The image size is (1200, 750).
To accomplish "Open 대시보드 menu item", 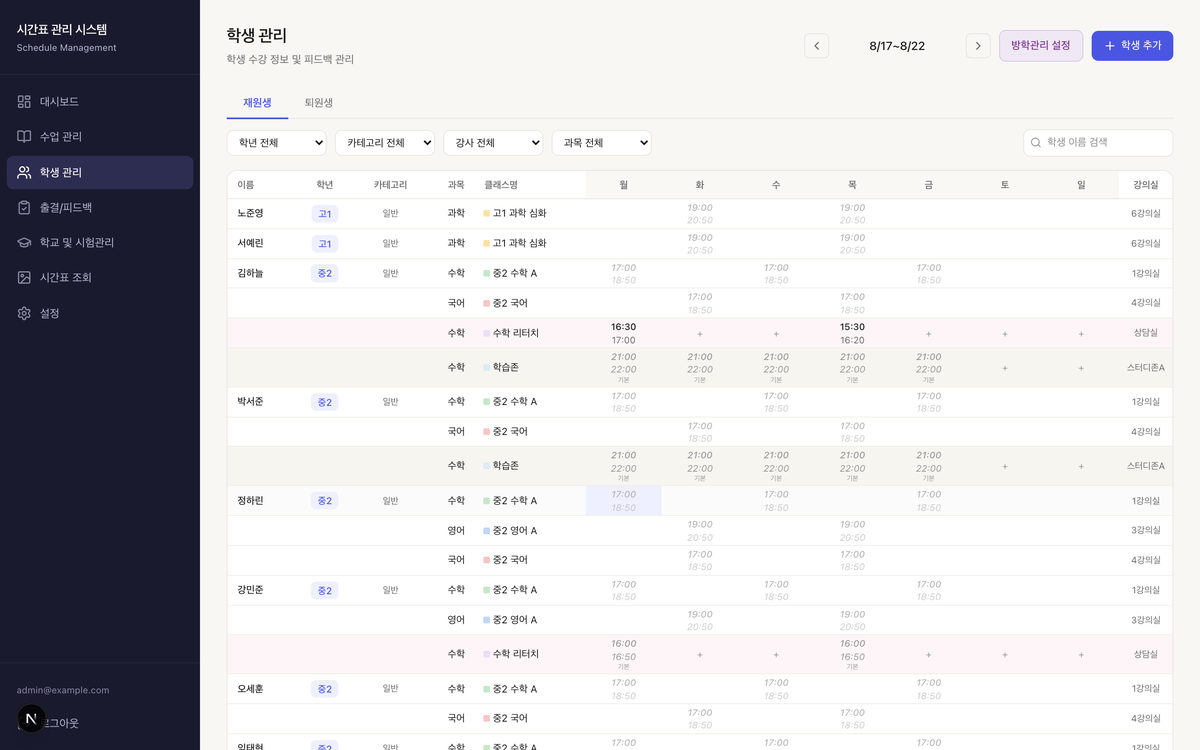I will point(100,102).
